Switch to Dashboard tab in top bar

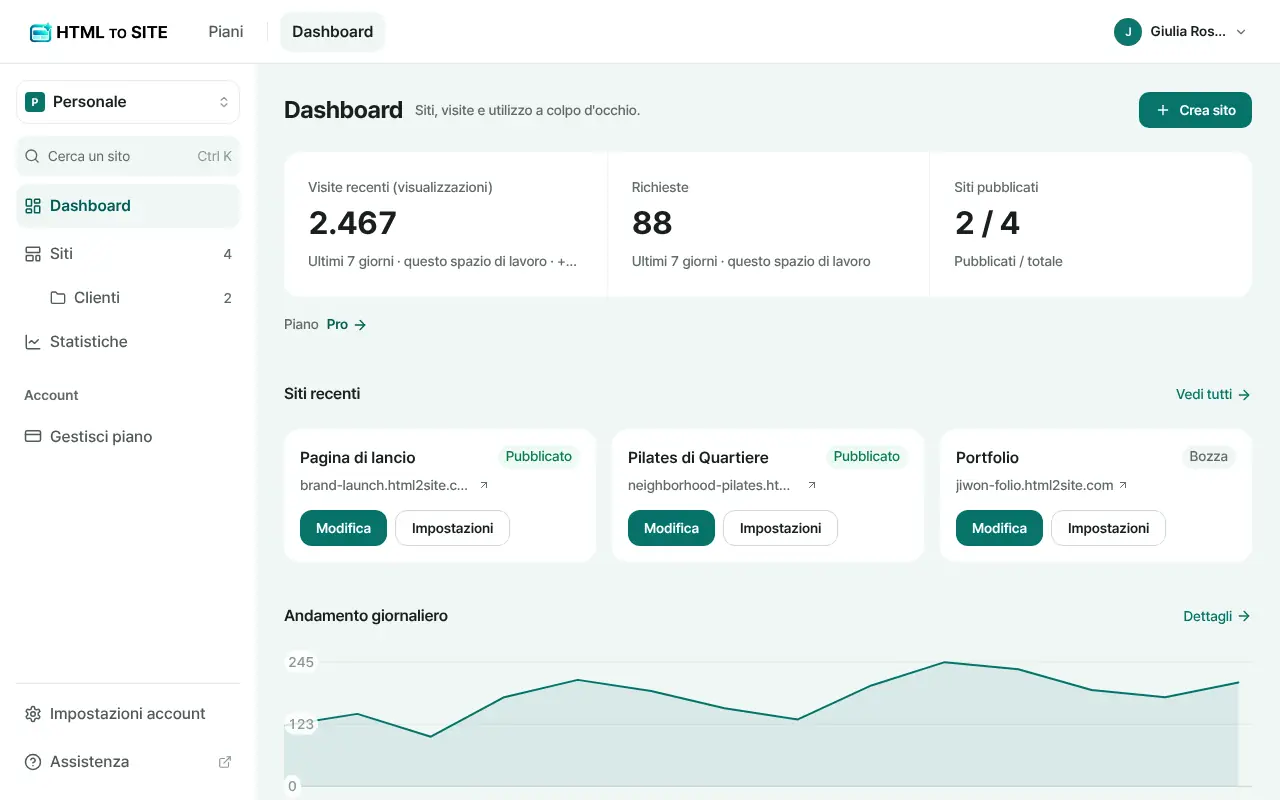[x=332, y=32]
